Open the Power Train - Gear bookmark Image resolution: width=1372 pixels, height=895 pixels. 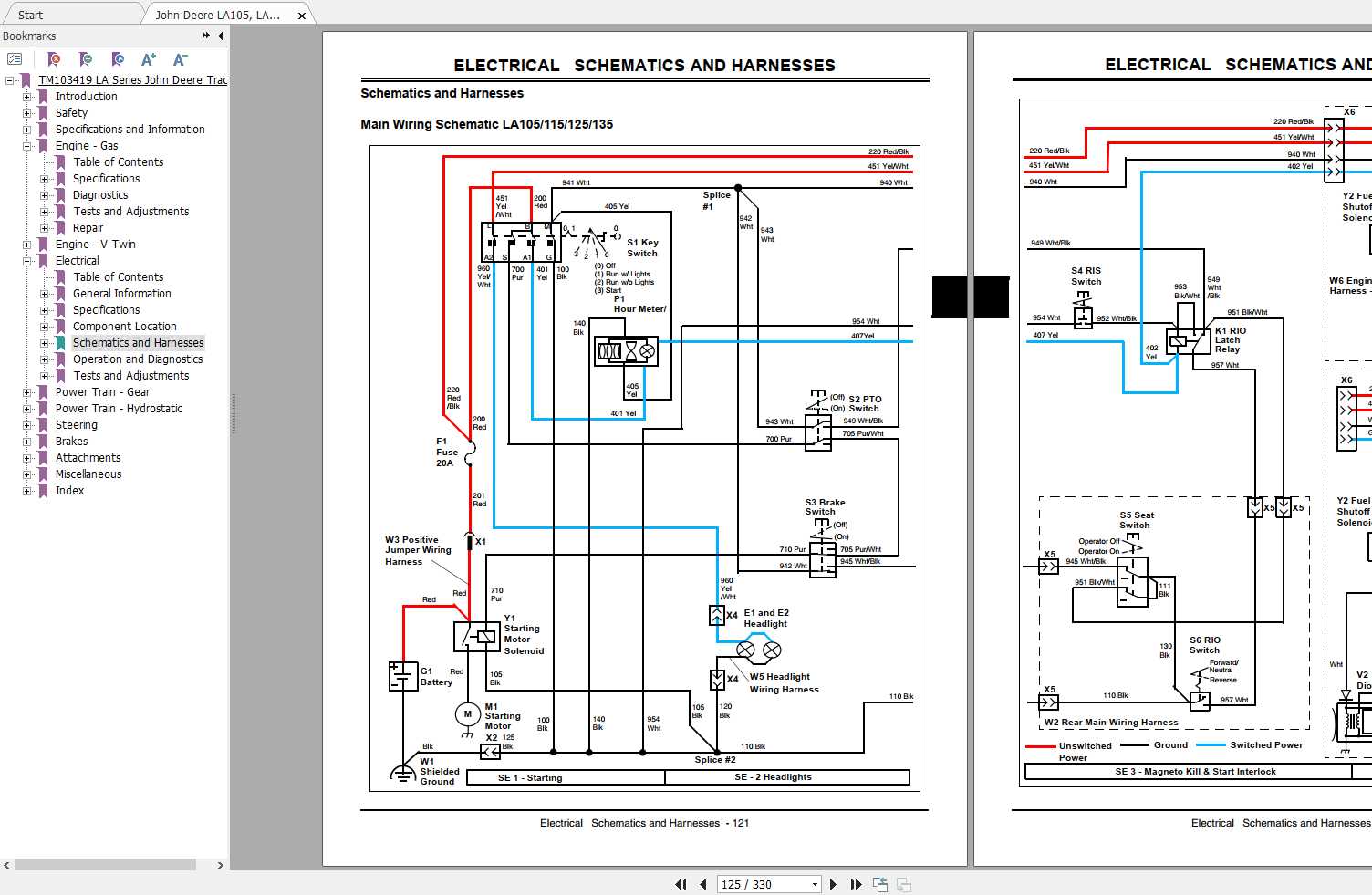coord(102,392)
